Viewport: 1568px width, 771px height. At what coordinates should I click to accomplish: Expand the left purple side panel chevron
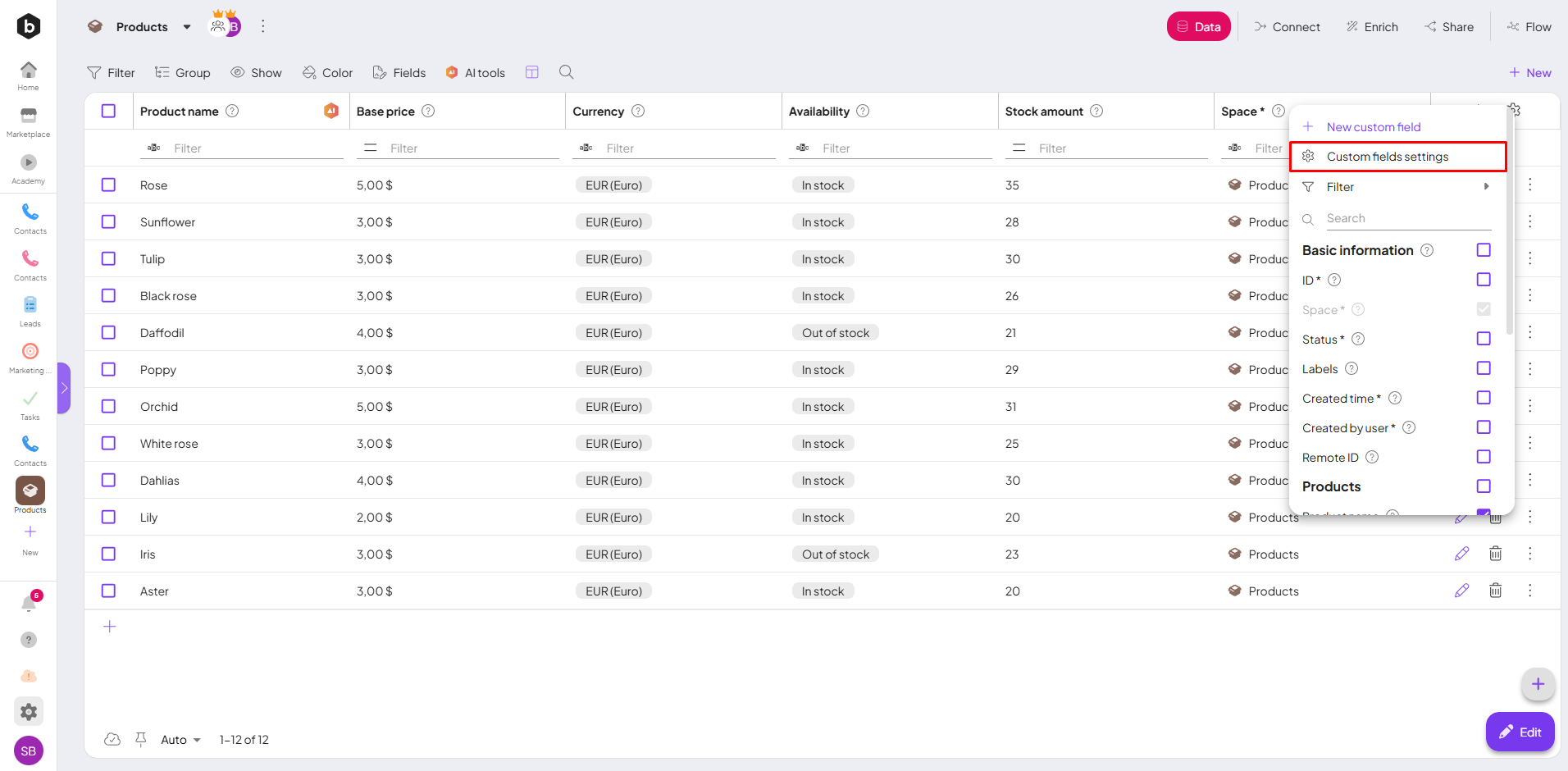click(64, 388)
